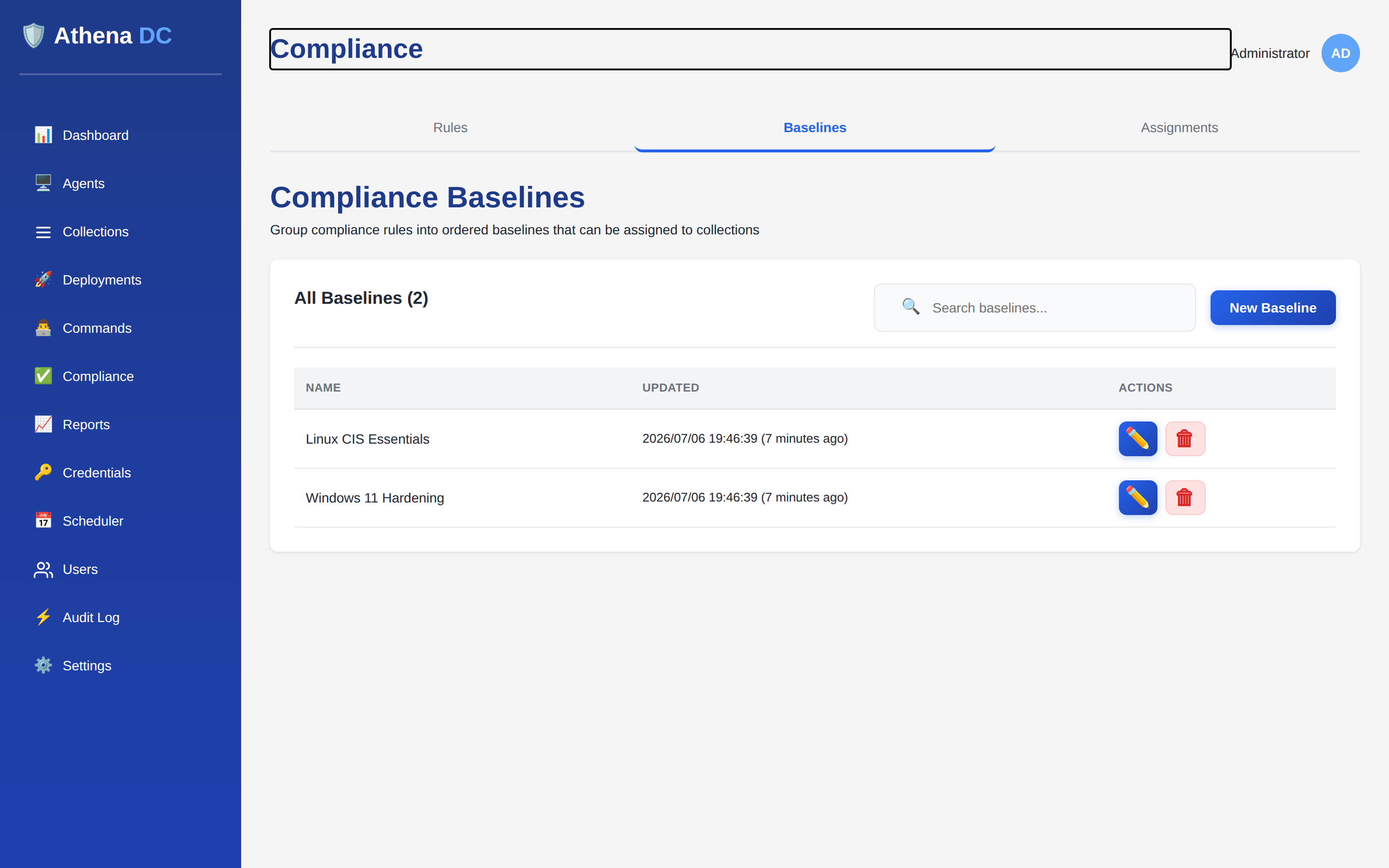The width and height of the screenshot is (1389, 868).
Task: Select the Baselines tab
Action: 815,127
